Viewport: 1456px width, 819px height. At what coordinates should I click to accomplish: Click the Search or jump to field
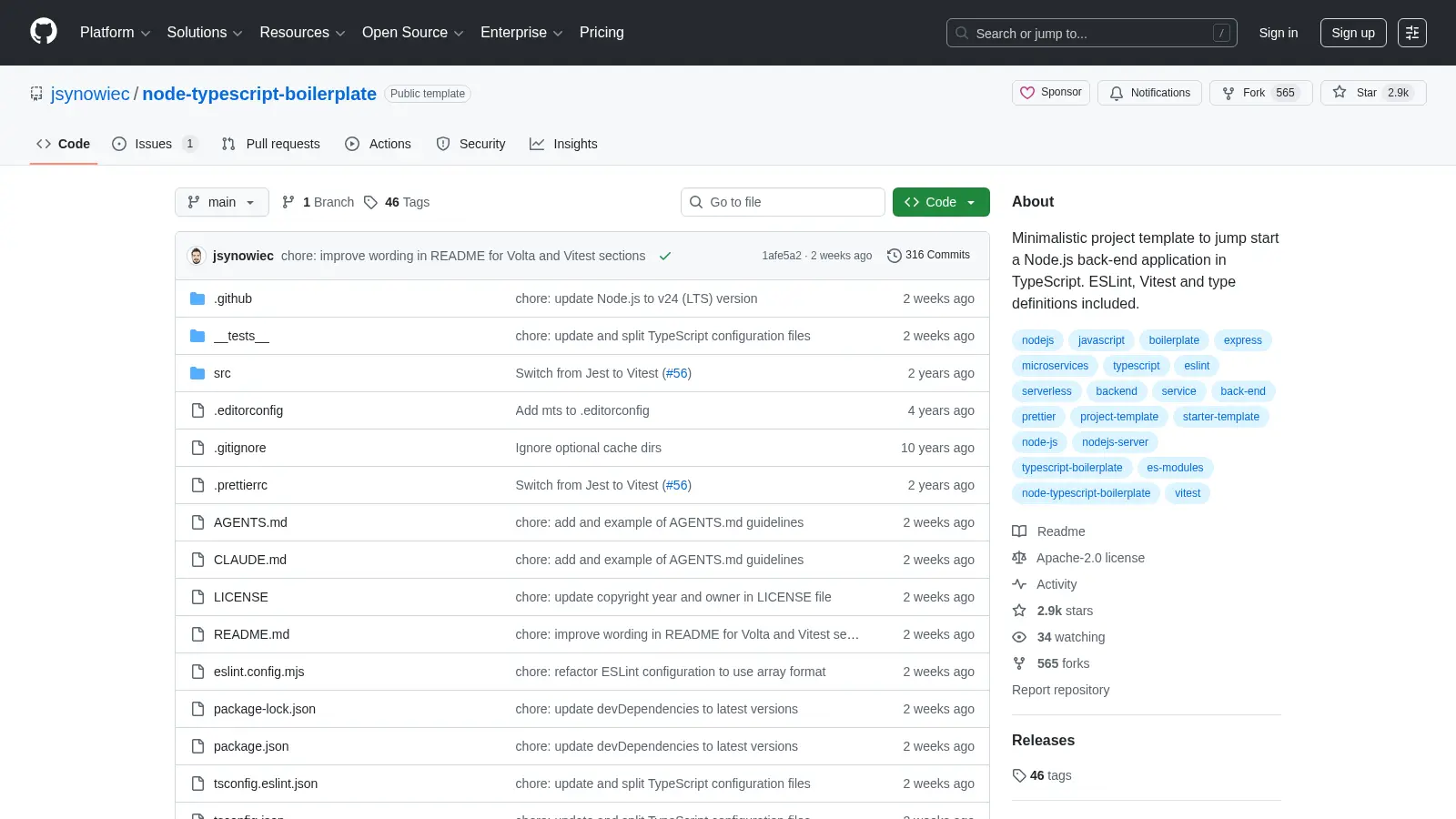click(1092, 33)
